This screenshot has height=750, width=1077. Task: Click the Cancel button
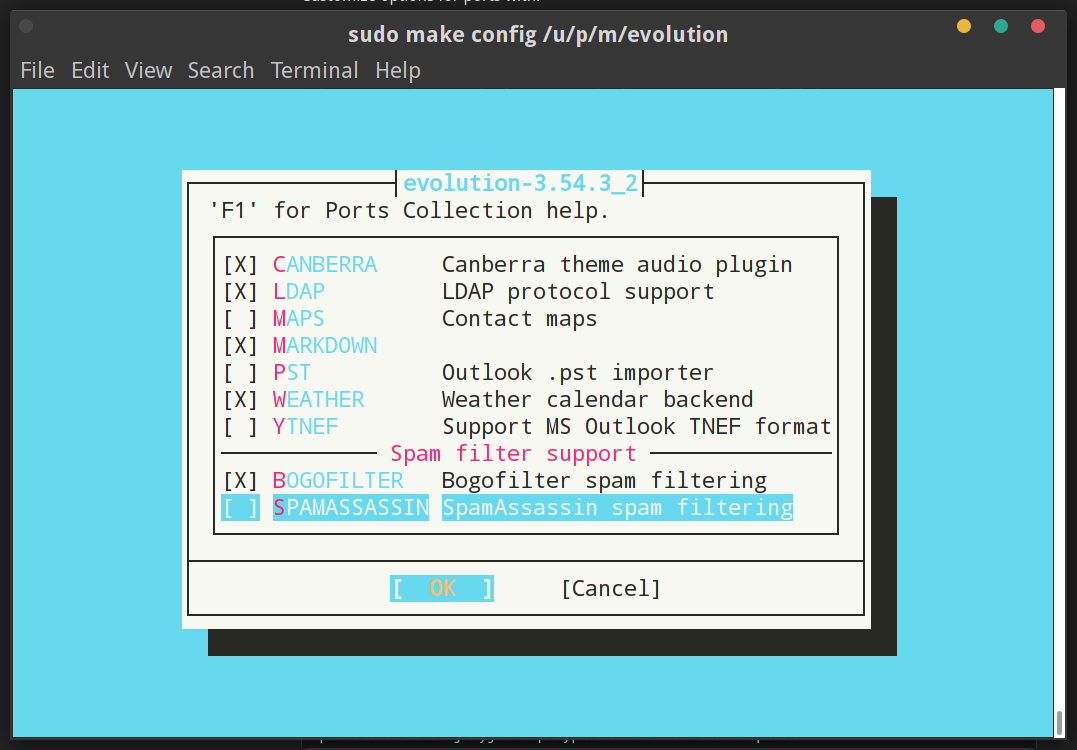pyautogui.click(x=611, y=588)
